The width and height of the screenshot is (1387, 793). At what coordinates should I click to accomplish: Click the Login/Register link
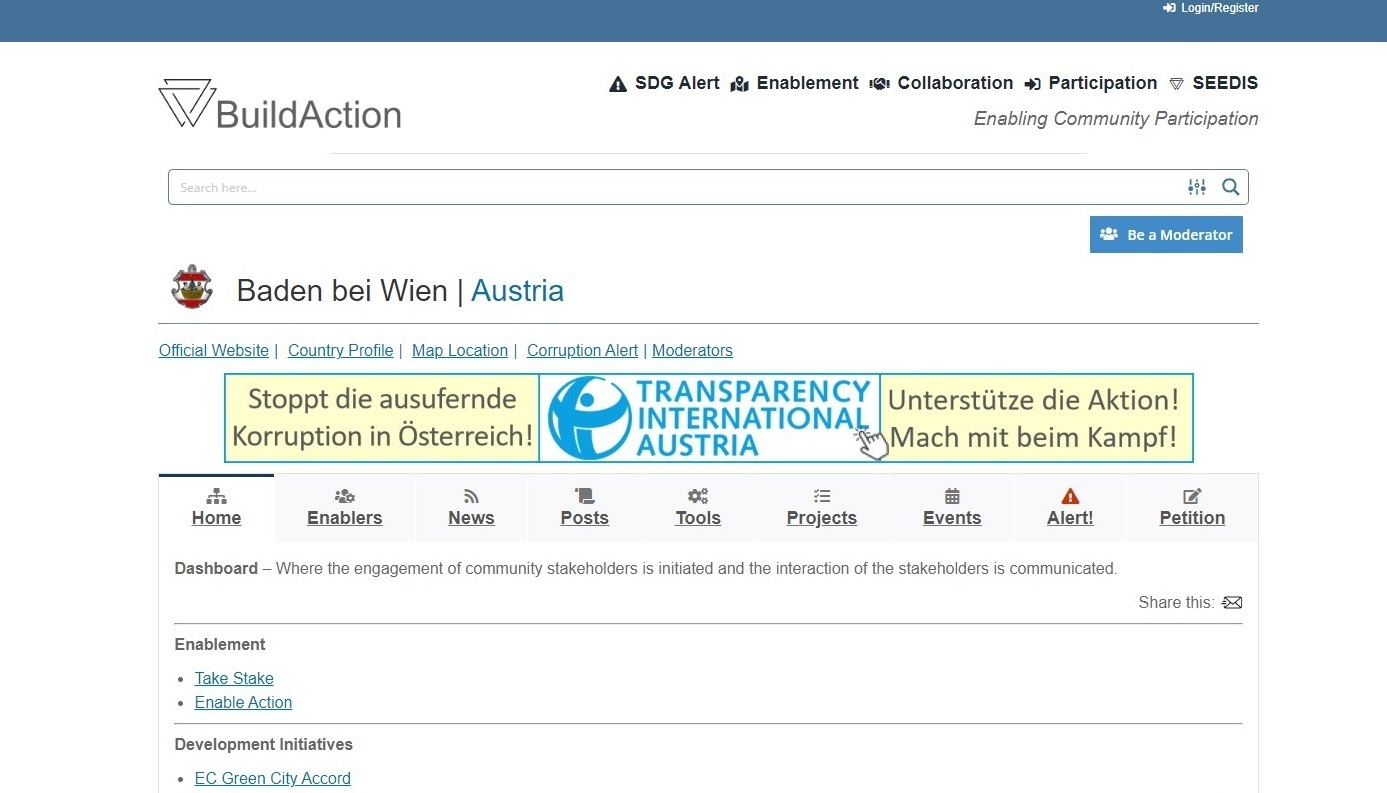(1210, 8)
